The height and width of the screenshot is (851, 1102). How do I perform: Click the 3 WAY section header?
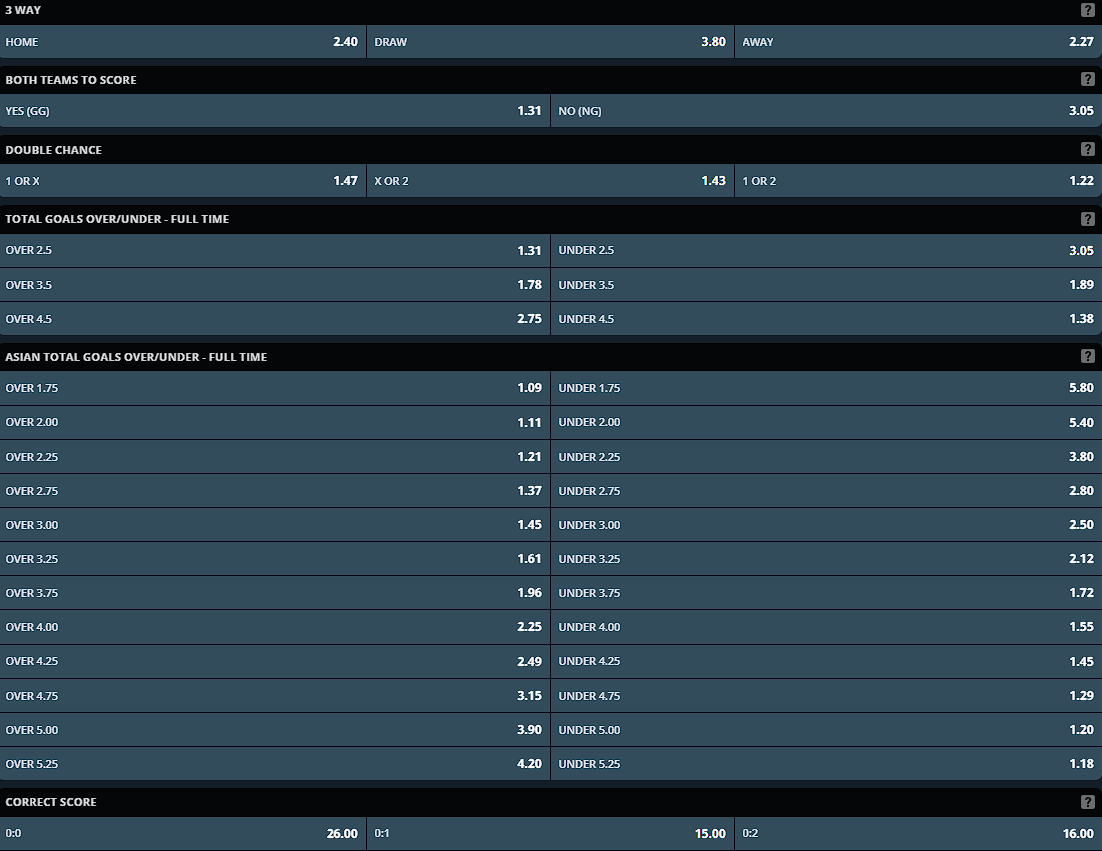[551, 11]
